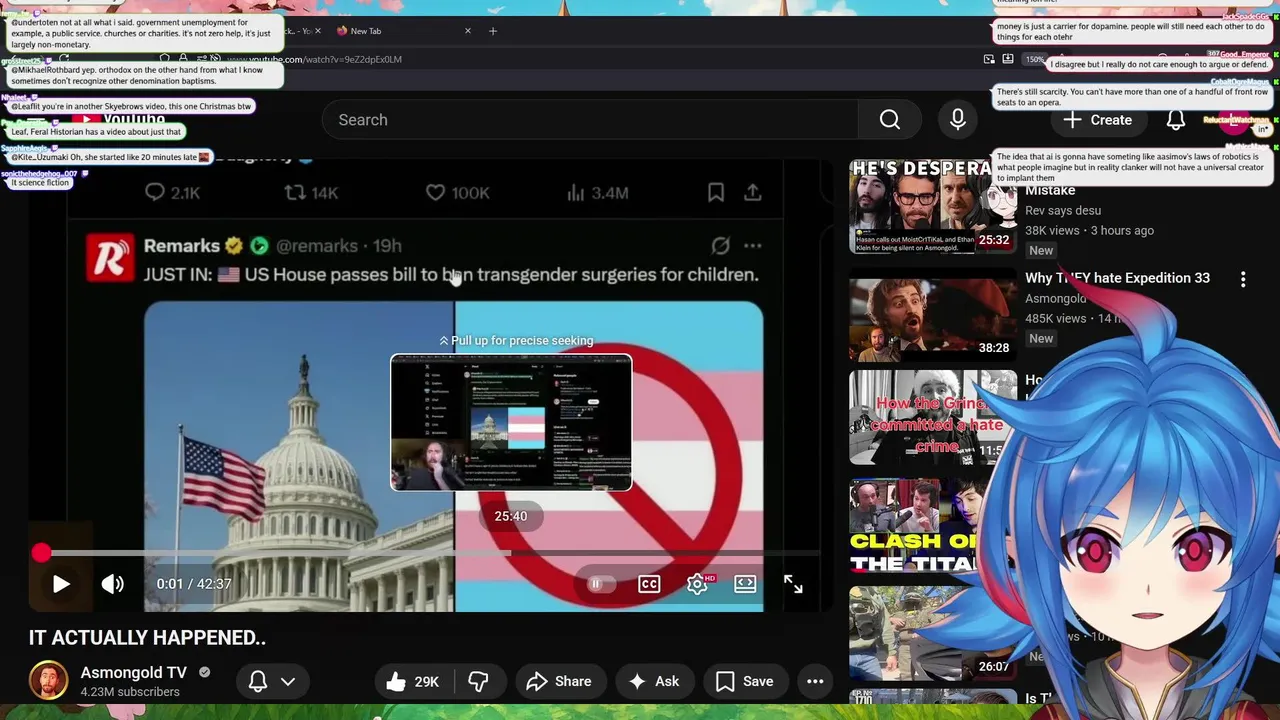
Task: Seek to the 25:40 point on progress bar
Action: pos(511,553)
